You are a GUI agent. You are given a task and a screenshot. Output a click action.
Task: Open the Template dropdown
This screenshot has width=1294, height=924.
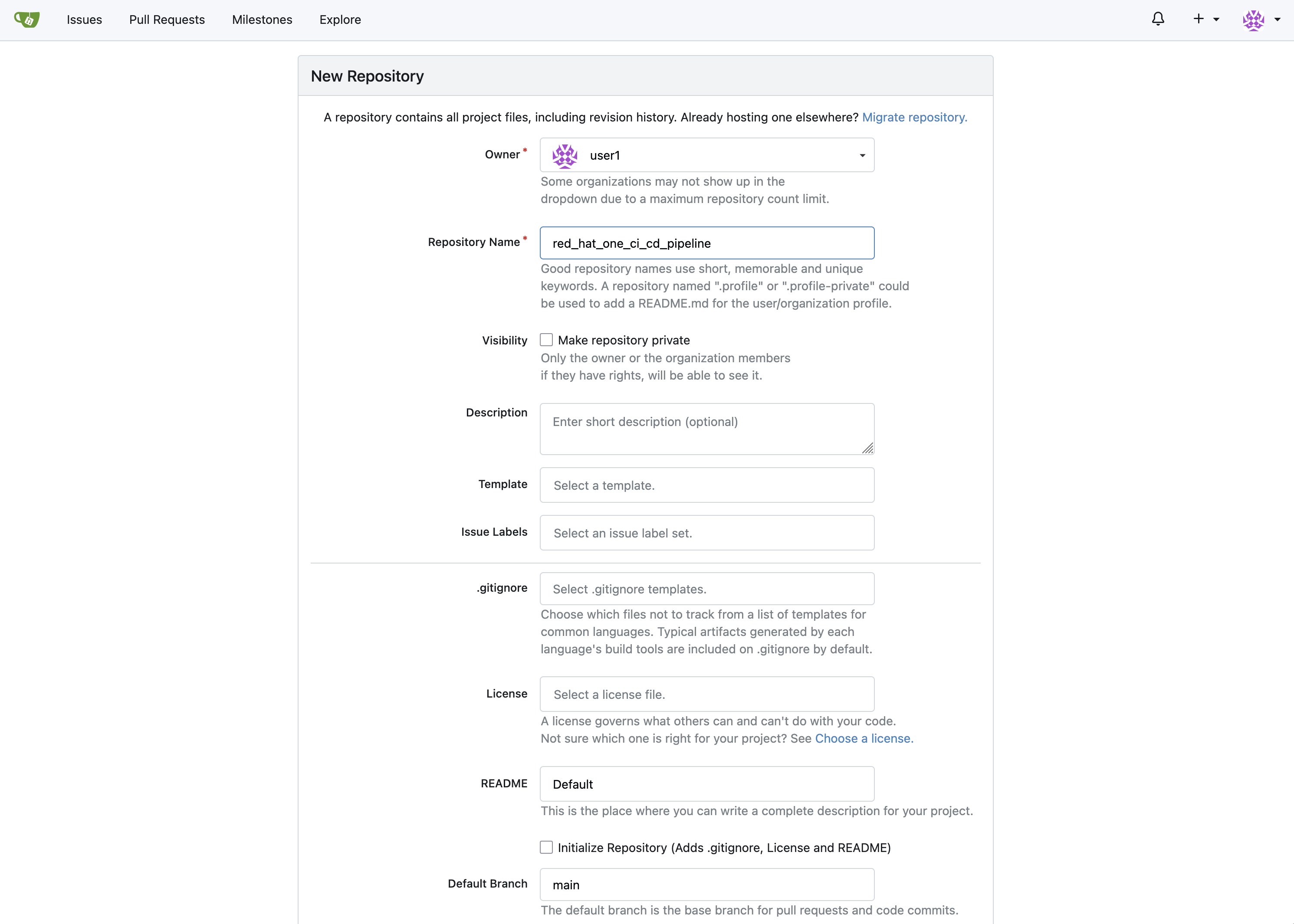(x=707, y=485)
